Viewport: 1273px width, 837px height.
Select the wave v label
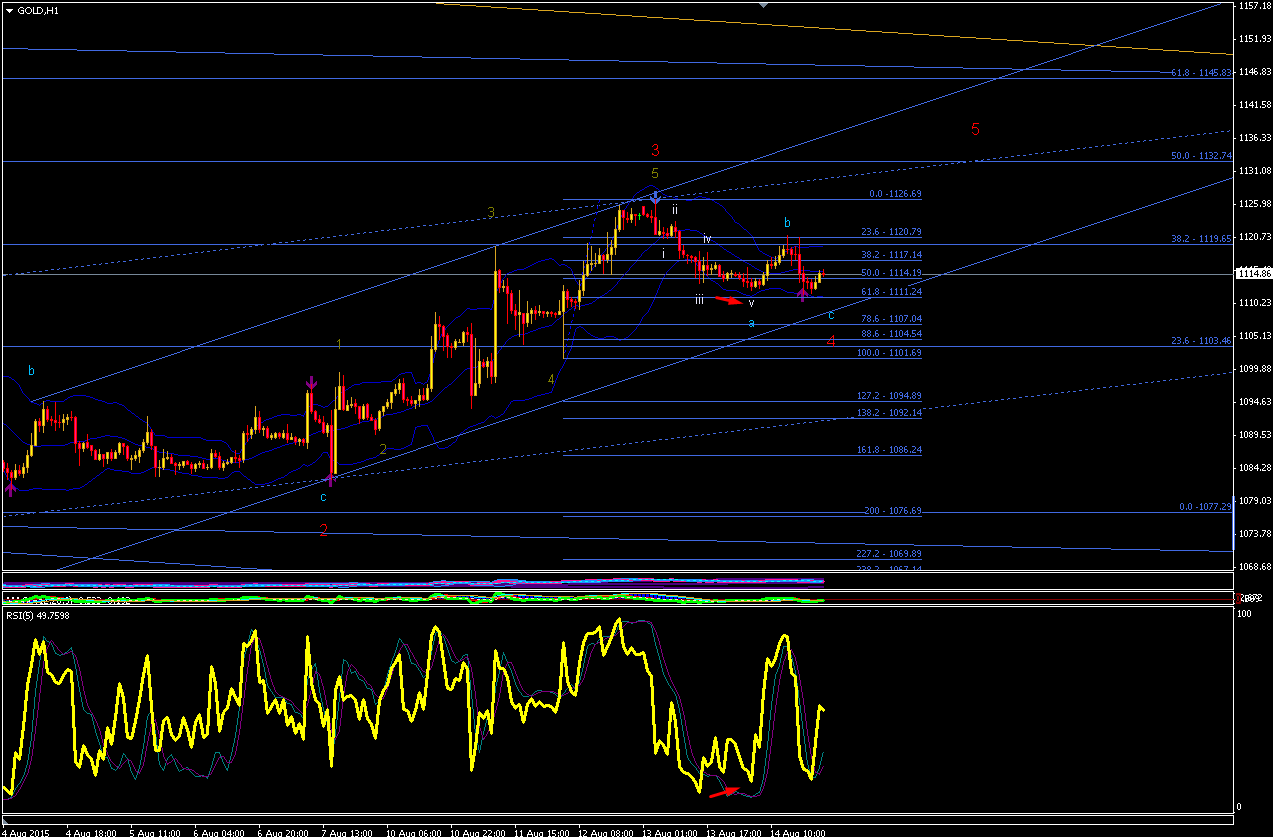tap(751, 303)
